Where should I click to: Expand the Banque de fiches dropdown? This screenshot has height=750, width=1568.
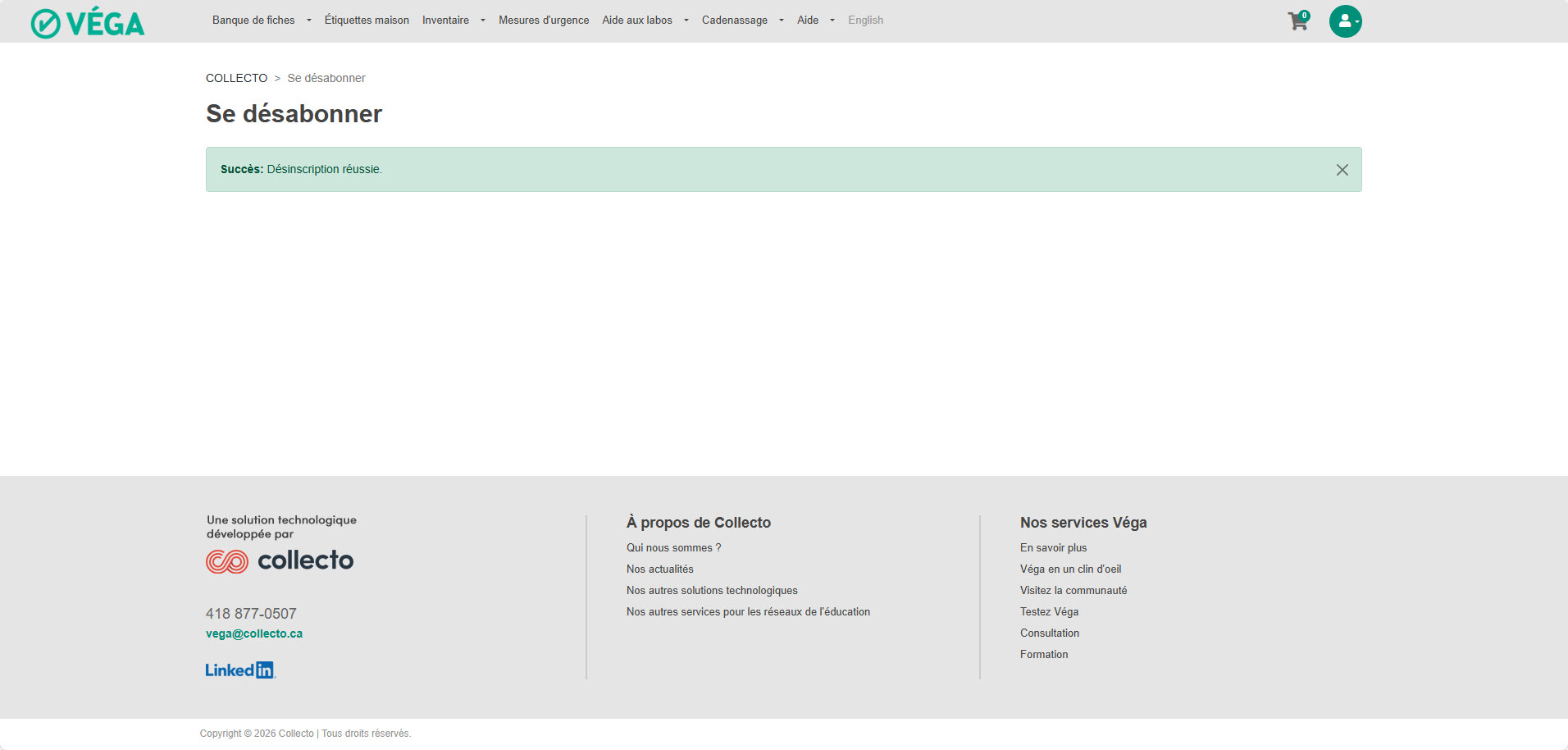(x=261, y=21)
